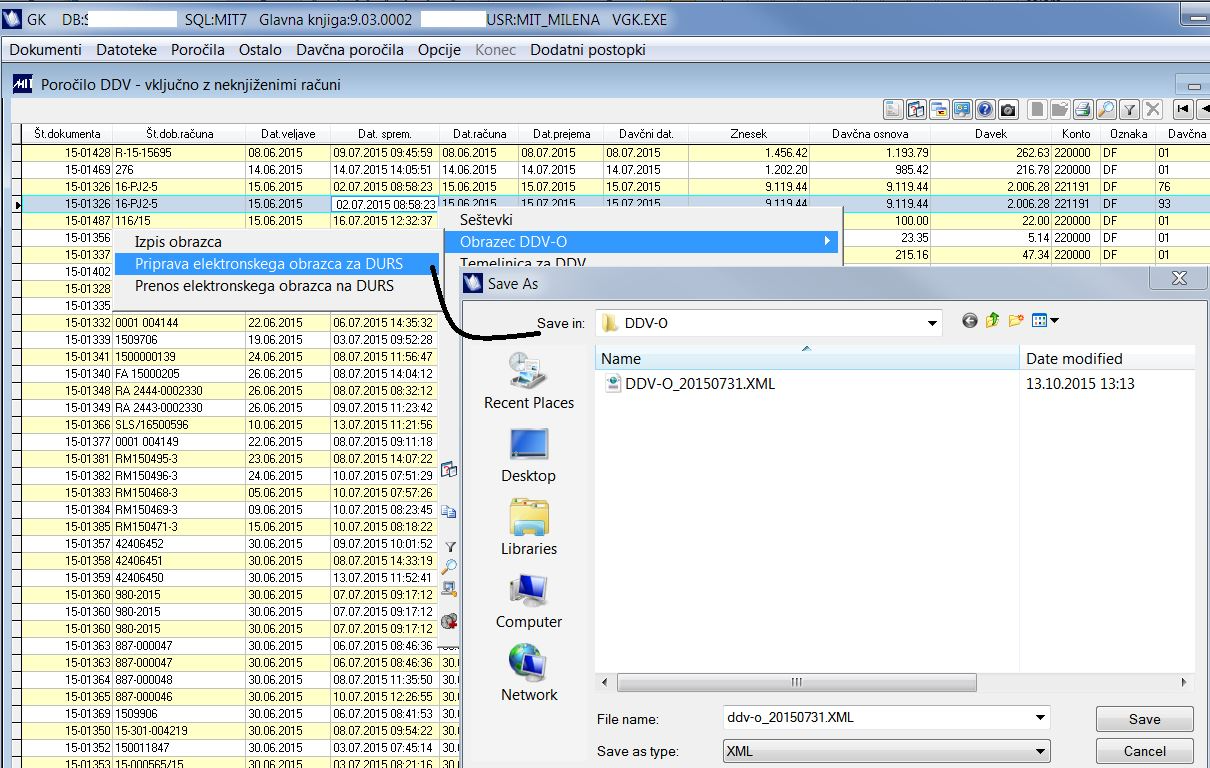
Task: Expand the Save in folder dropdown
Action: (932, 323)
